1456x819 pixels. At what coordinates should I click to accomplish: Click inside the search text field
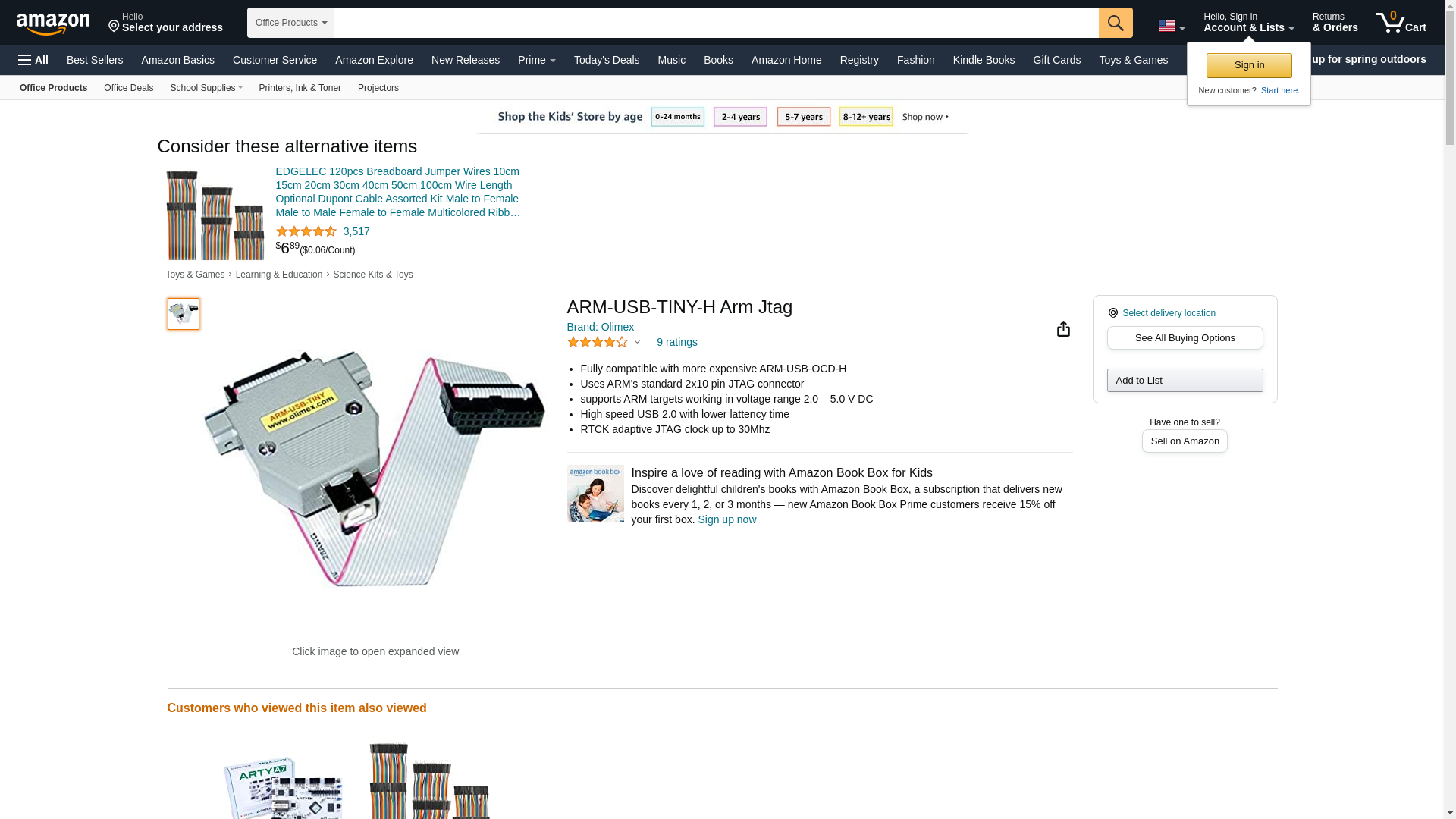[716, 23]
